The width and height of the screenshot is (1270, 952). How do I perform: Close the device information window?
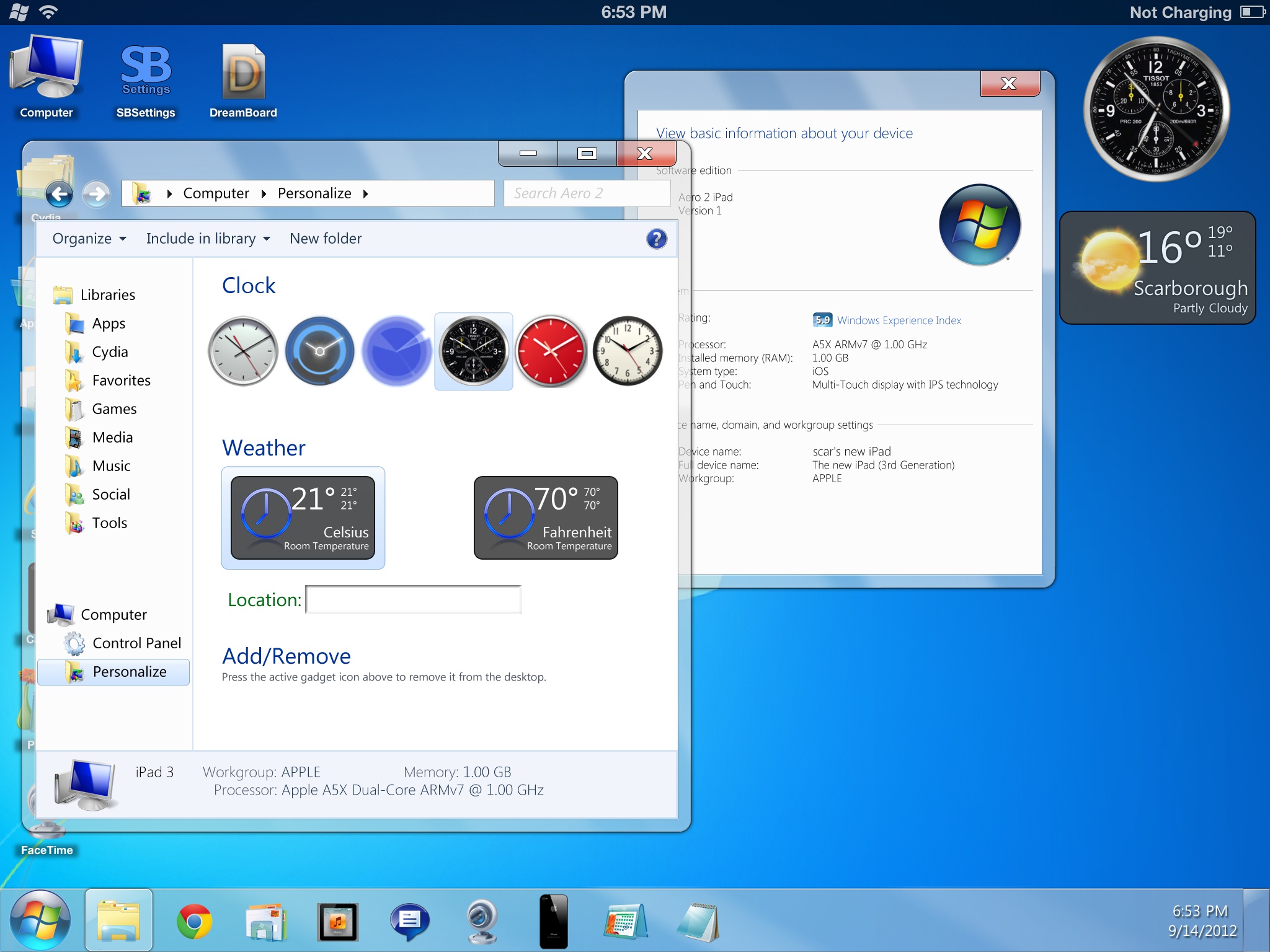pyautogui.click(x=1010, y=84)
